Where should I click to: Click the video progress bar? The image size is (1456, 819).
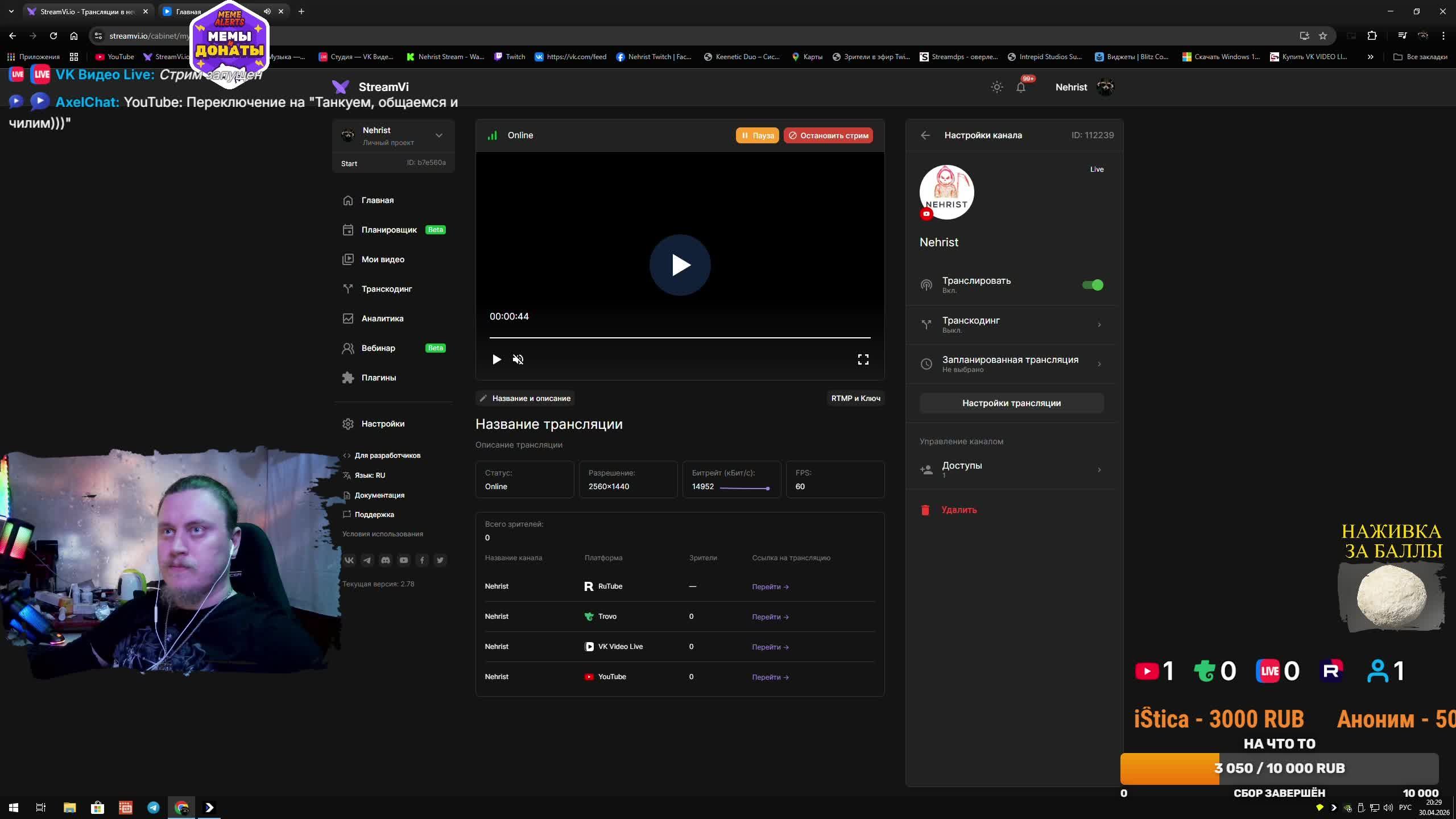pos(680,337)
